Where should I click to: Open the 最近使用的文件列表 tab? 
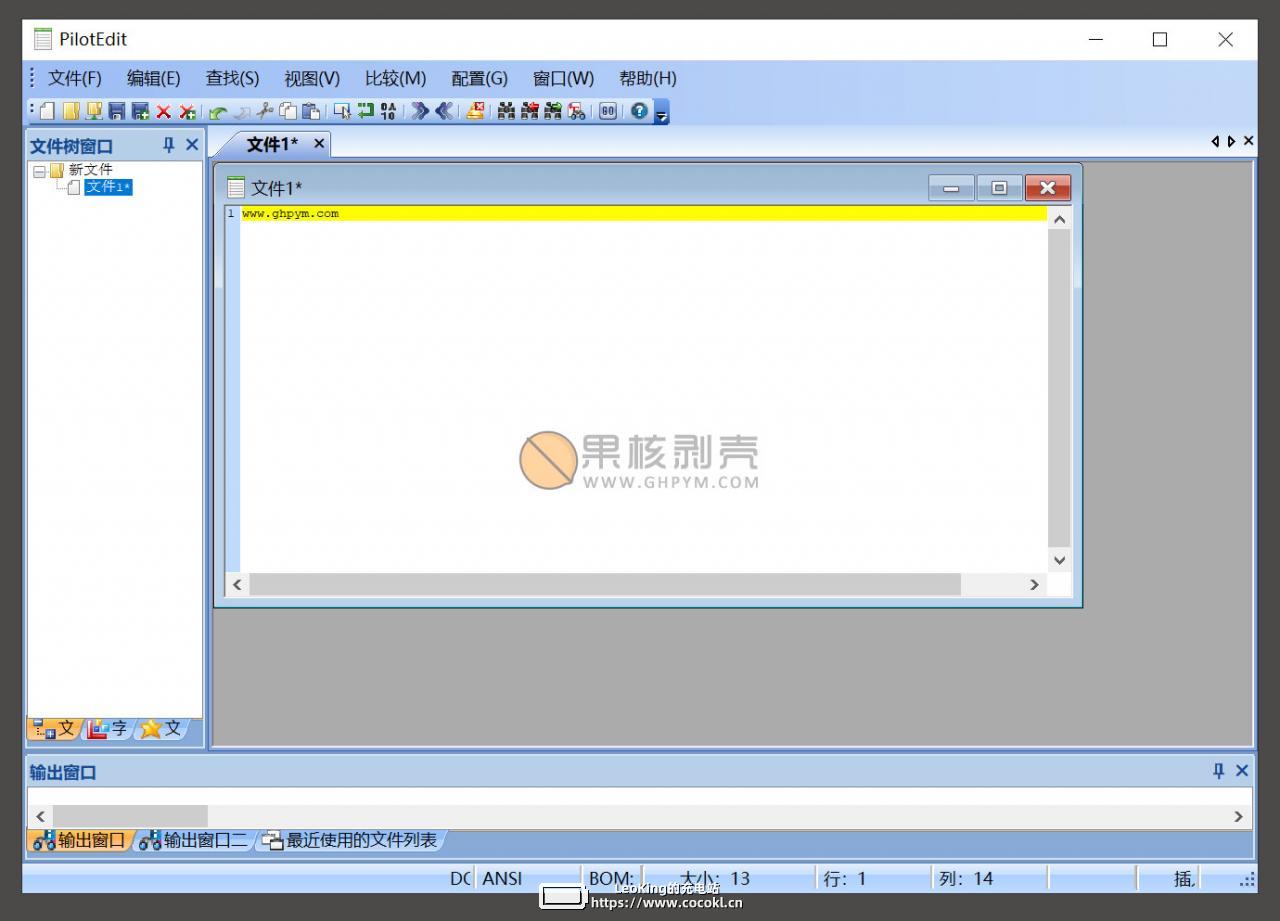pos(350,841)
